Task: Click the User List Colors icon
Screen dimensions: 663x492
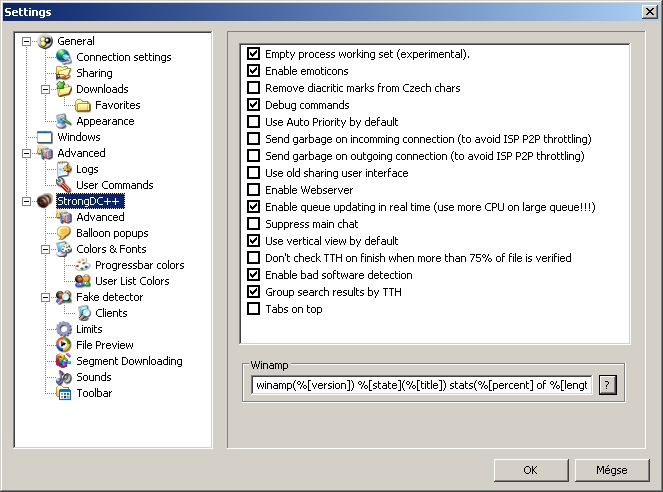Action: pyautogui.click(x=83, y=281)
